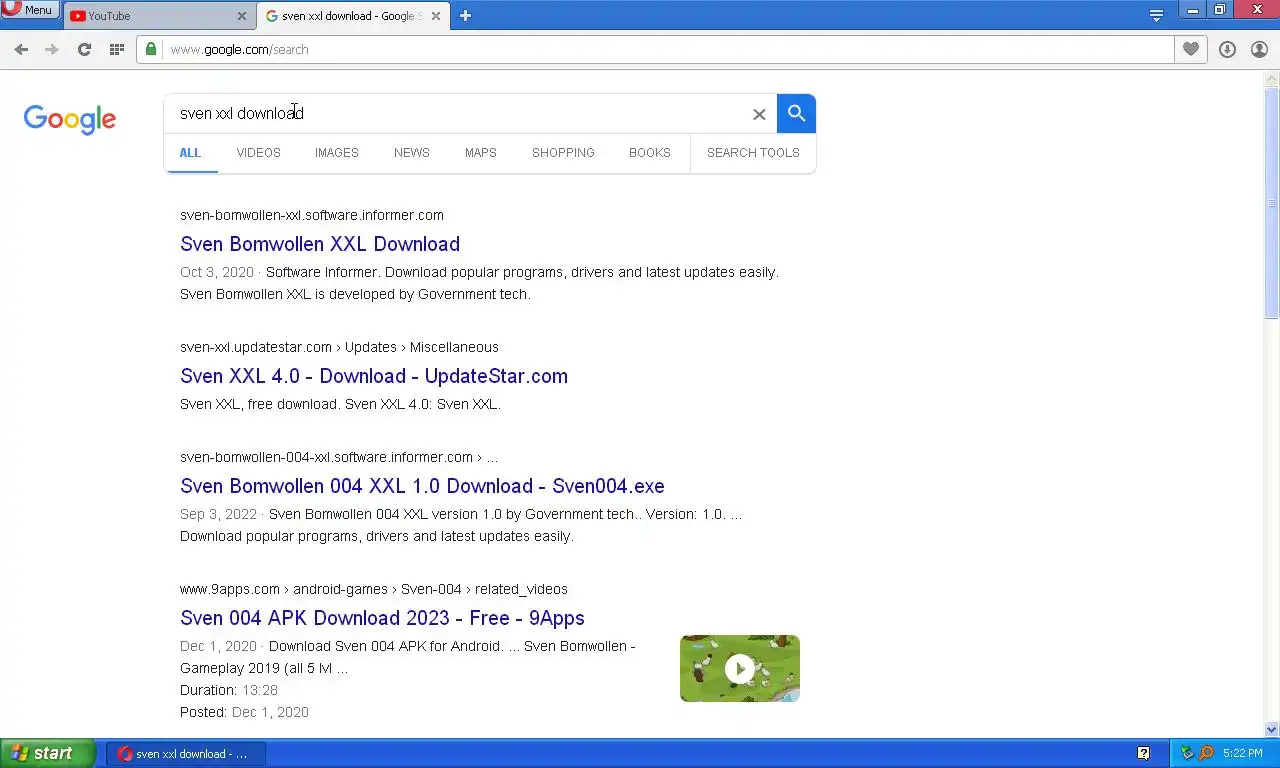Open the Windows start menu
Screen dimensions: 1280x768
coord(47,753)
